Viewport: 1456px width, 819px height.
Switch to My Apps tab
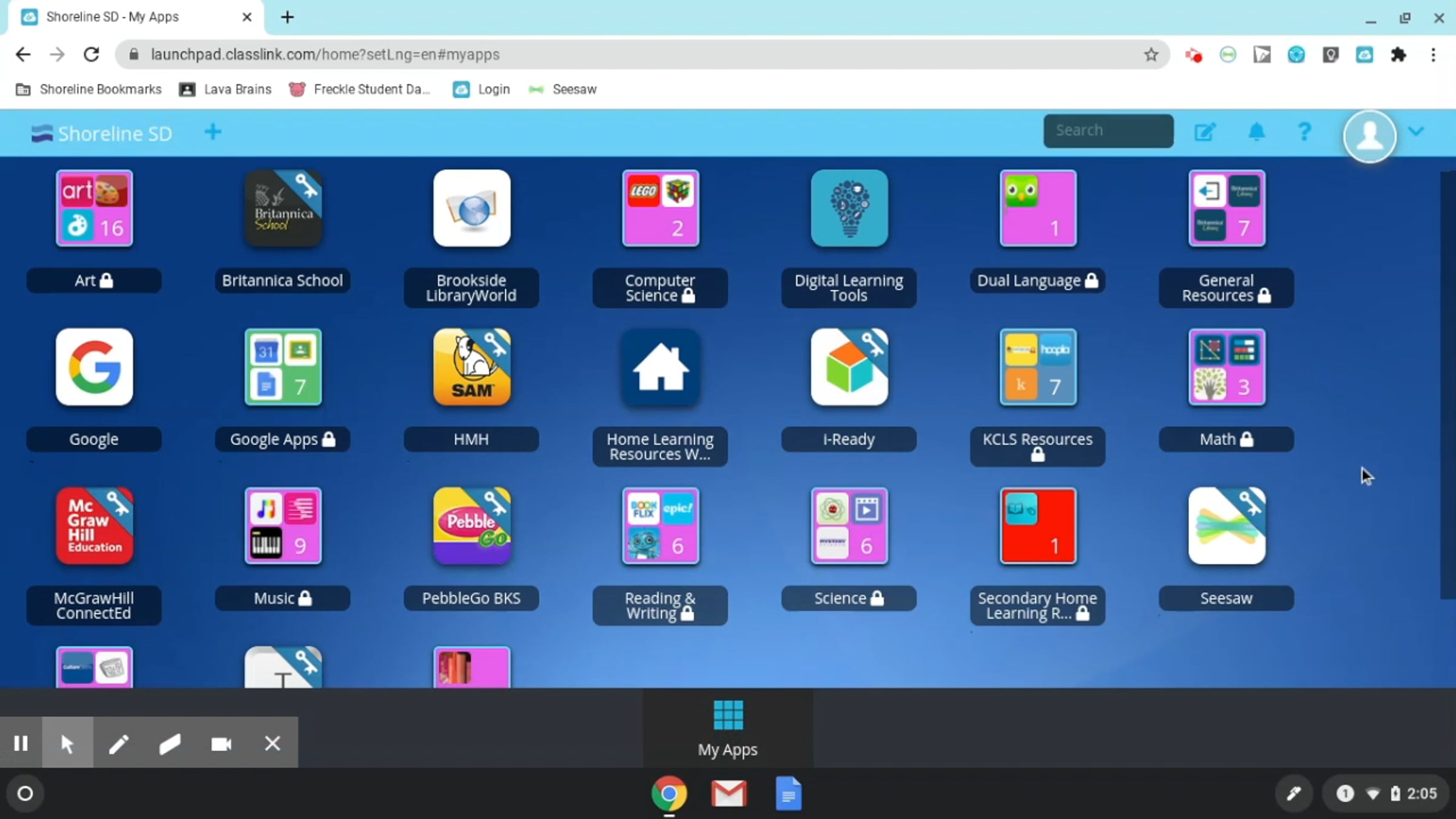(728, 728)
